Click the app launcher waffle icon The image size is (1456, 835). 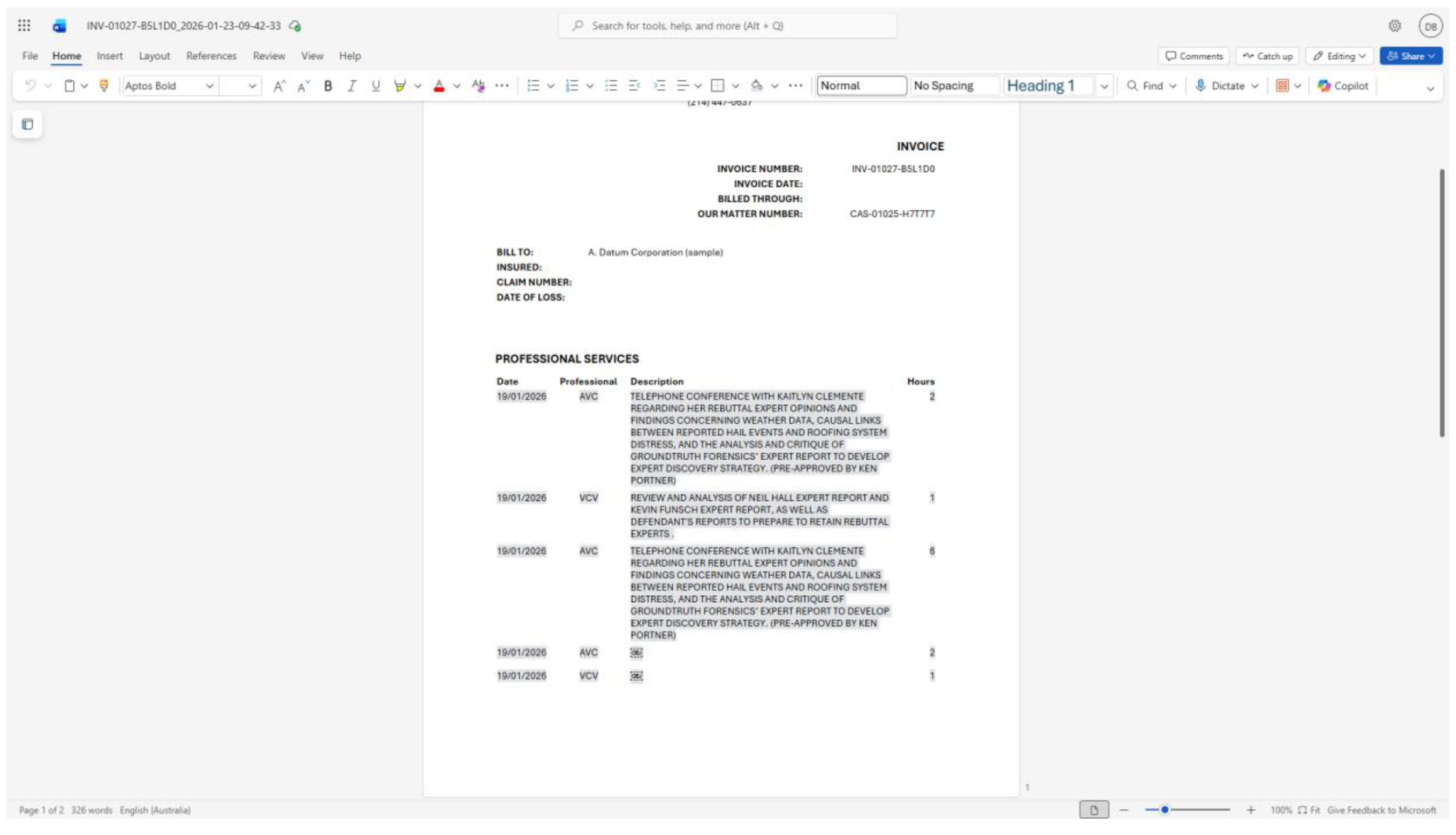pos(24,26)
